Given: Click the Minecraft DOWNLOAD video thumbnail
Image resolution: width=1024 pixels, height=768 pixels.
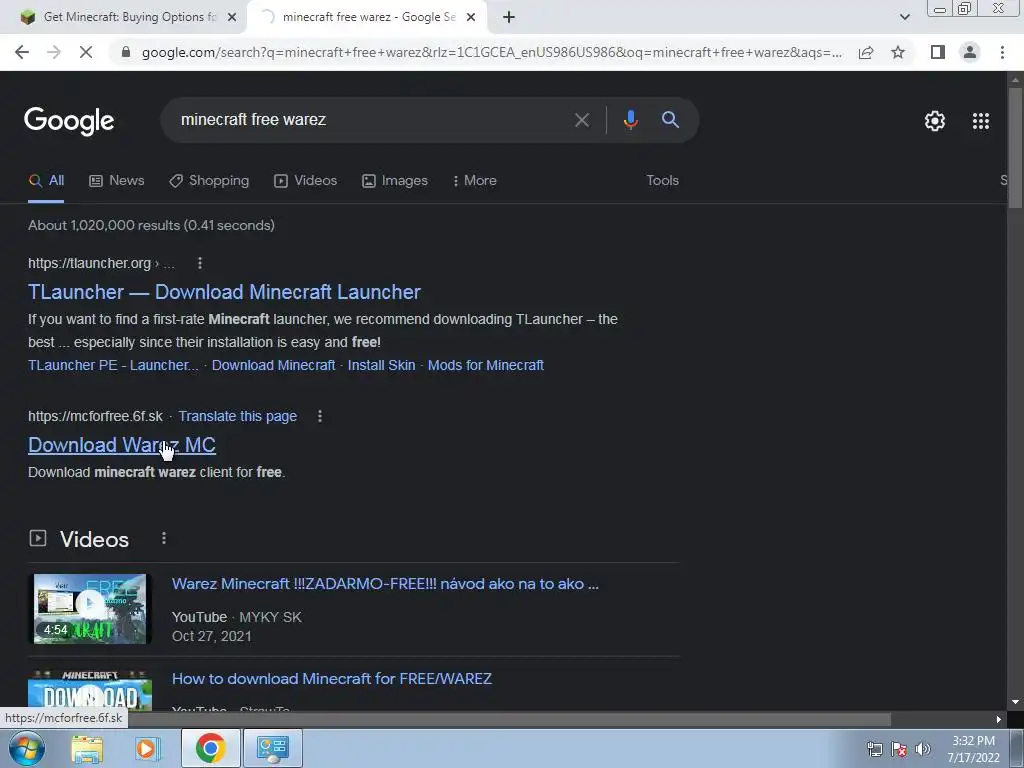Looking at the screenshot, I should (x=90, y=690).
